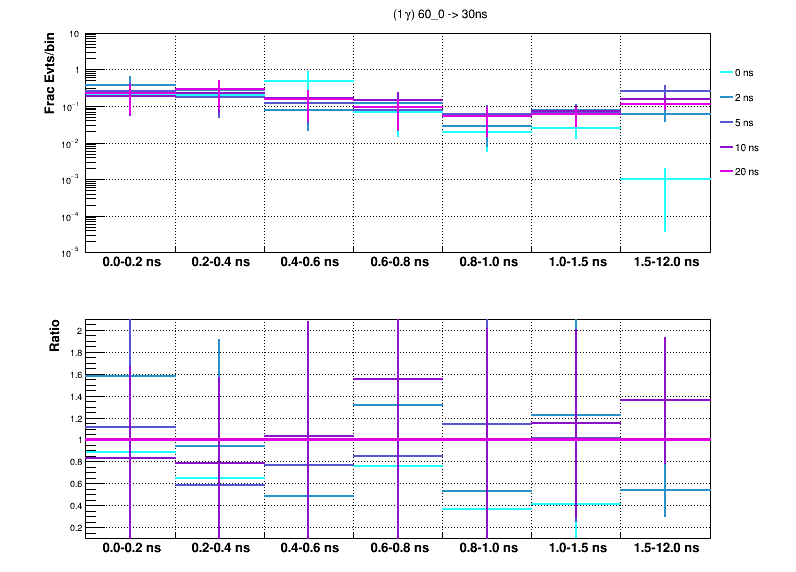
Task: Click the 5 ns legend line marker
Action: click(x=726, y=123)
